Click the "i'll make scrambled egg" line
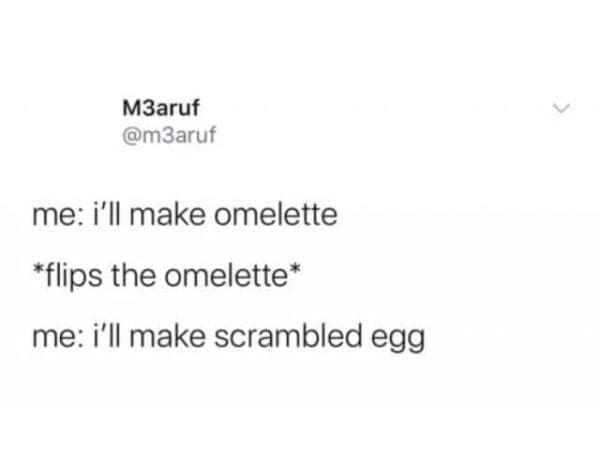This screenshot has width=600, height=476. point(226,337)
